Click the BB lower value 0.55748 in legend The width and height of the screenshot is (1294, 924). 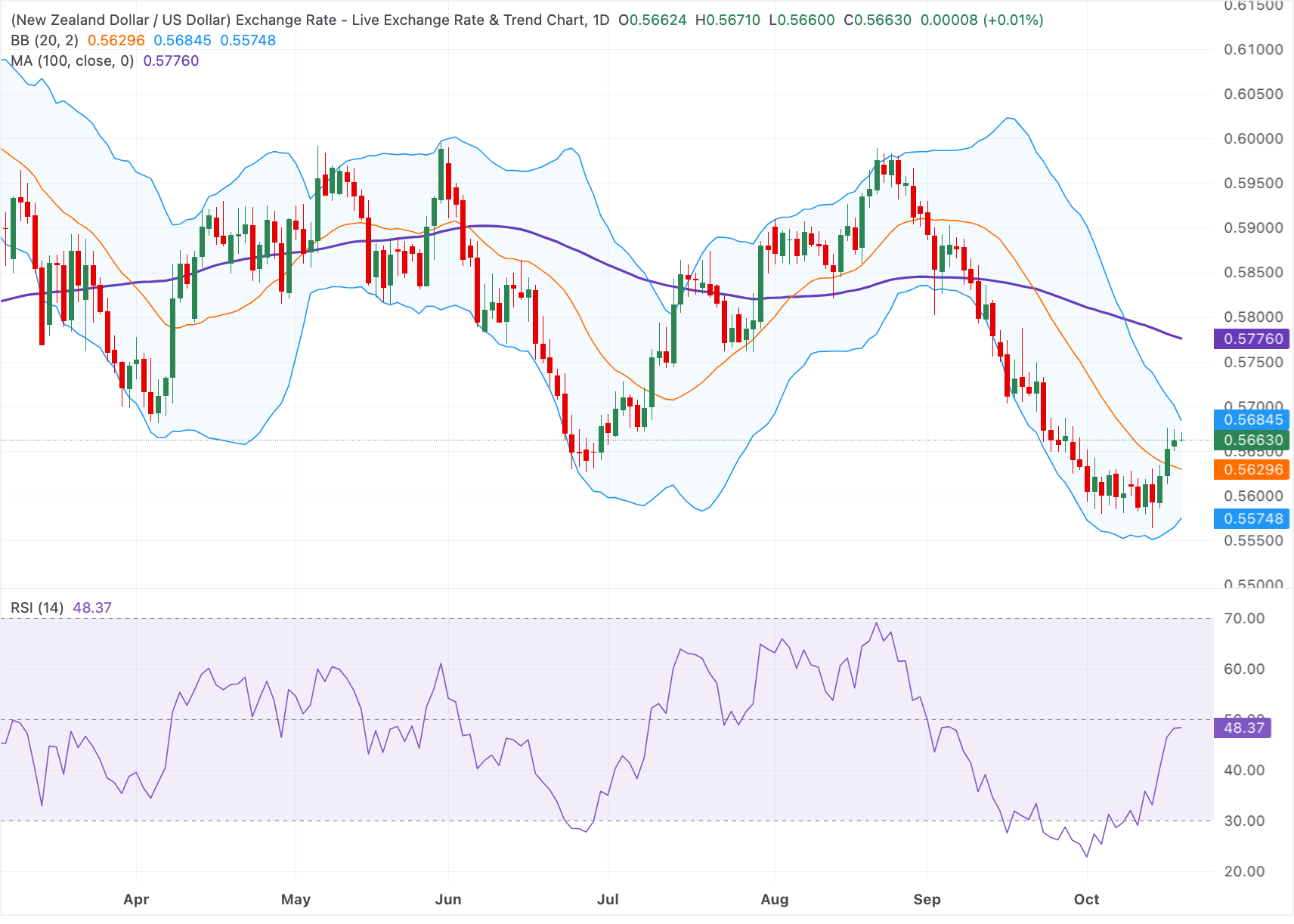coord(248,40)
